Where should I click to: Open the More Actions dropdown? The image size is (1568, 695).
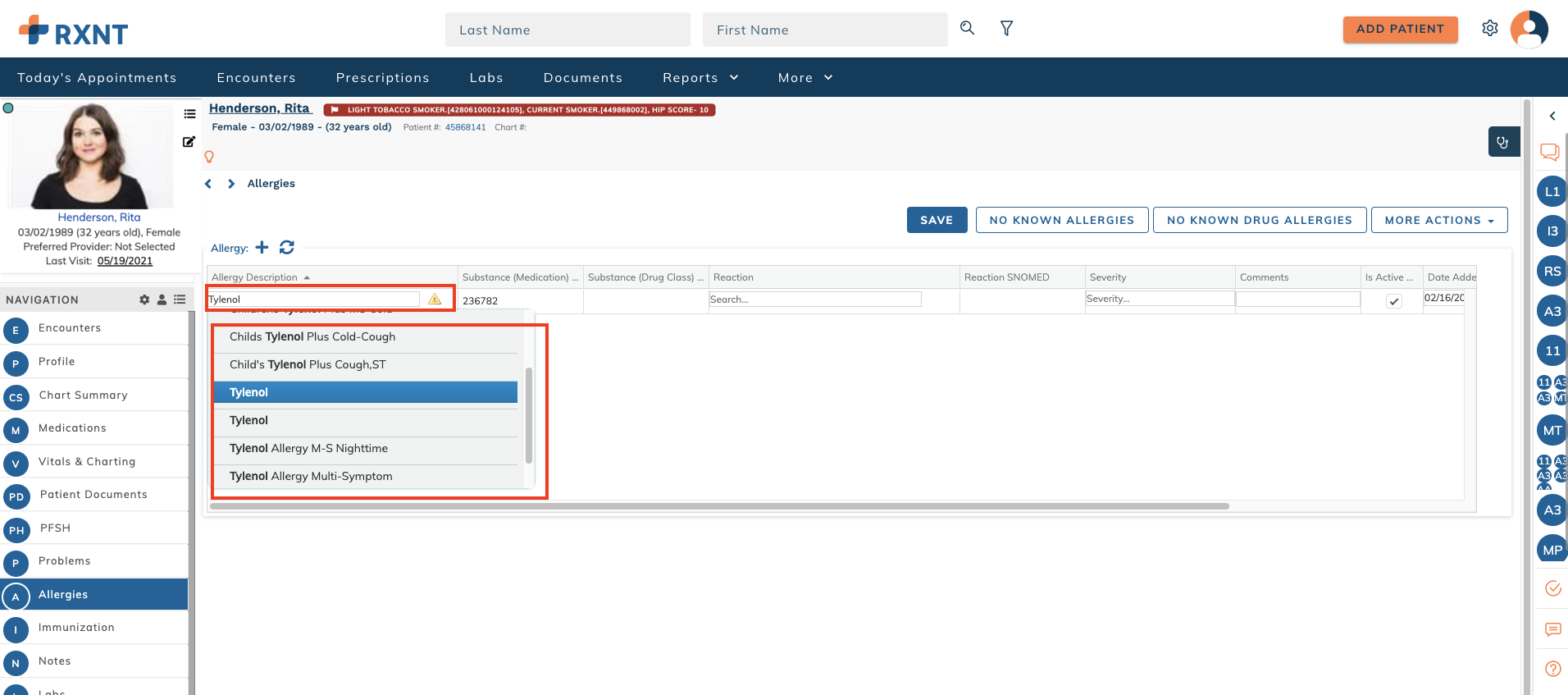click(x=1439, y=220)
